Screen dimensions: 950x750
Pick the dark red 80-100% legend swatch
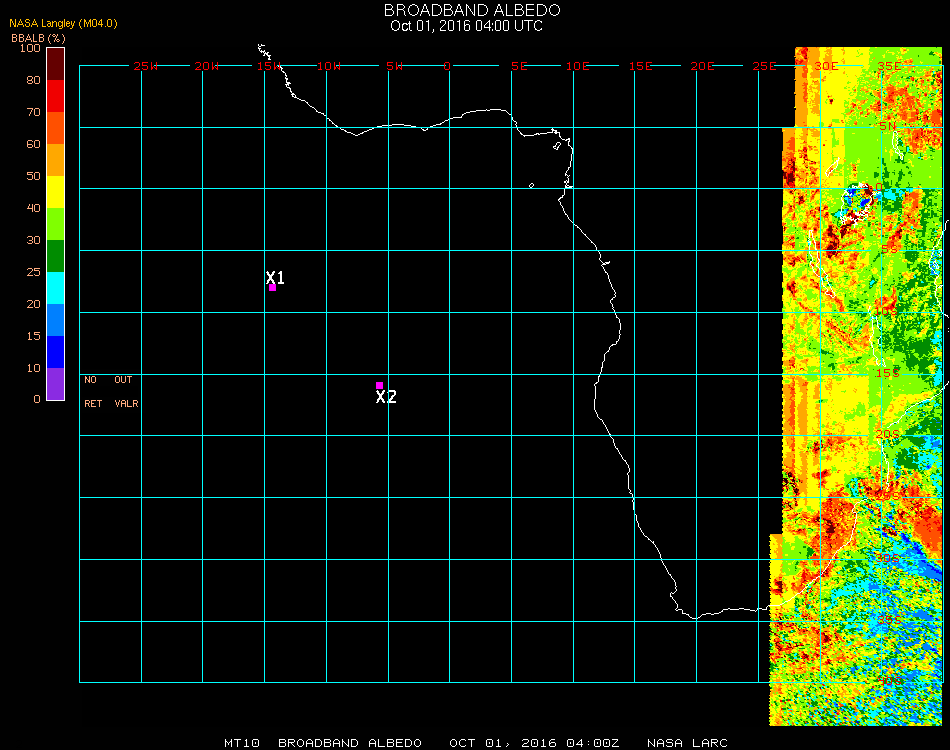click(55, 64)
